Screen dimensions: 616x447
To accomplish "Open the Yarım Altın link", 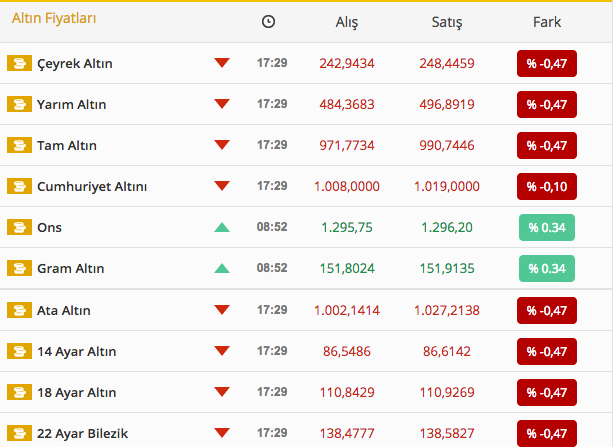I will 72,104.
